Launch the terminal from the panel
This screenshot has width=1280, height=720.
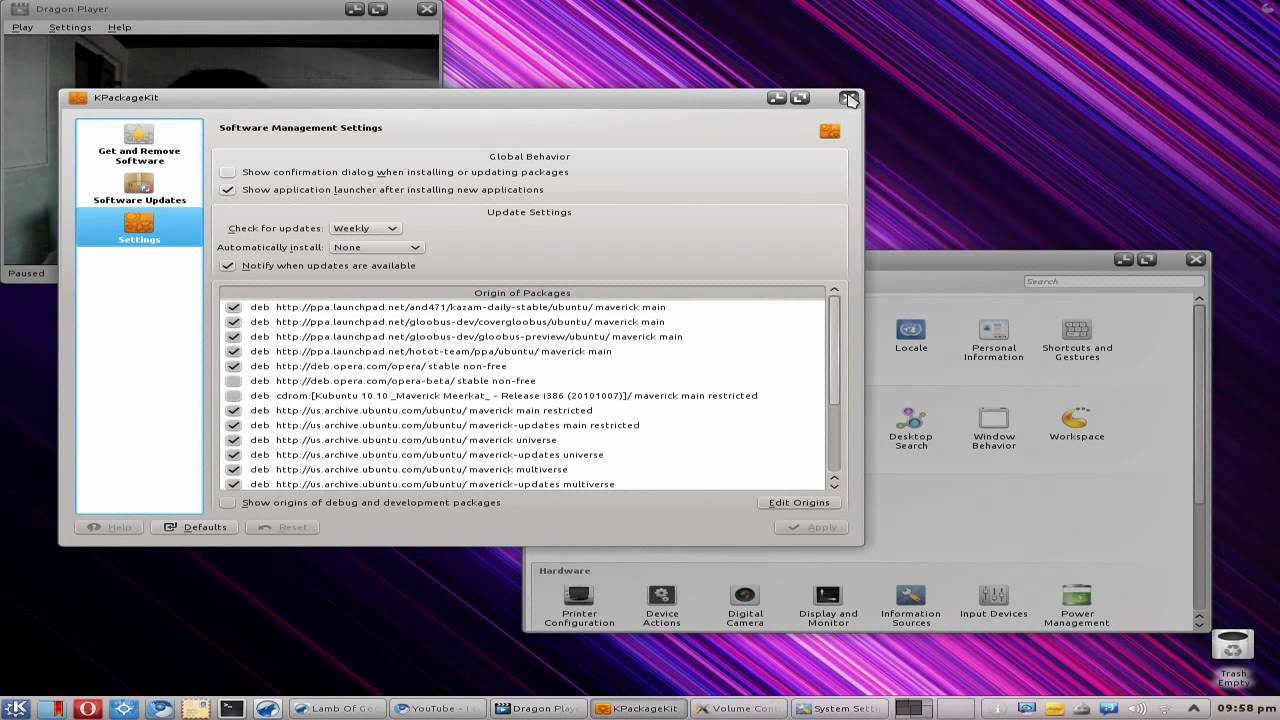click(232, 708)
